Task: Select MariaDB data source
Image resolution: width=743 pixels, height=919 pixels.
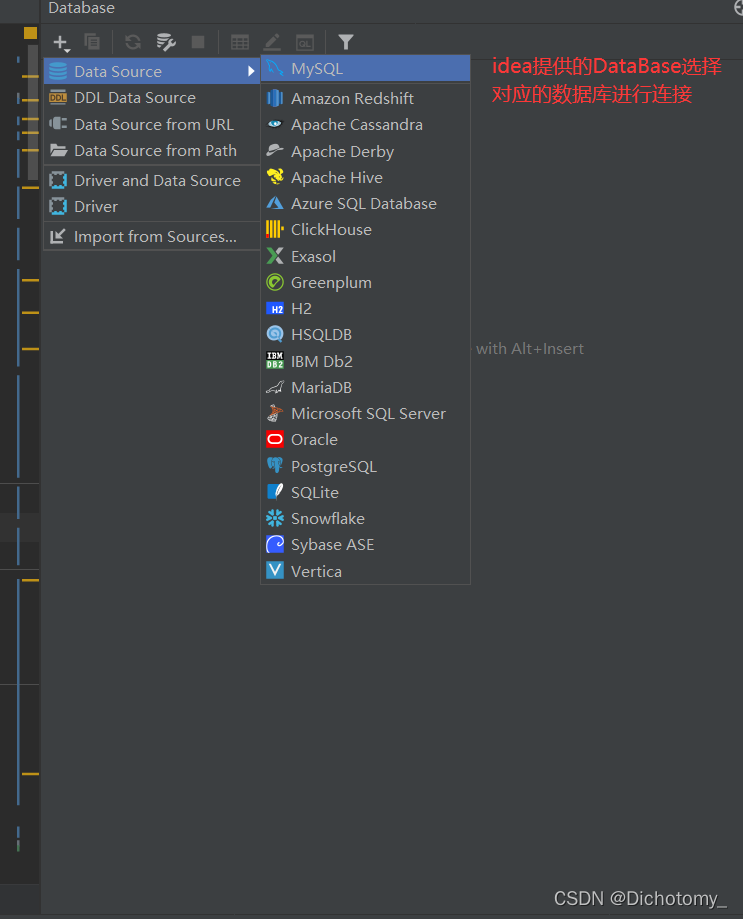Action: [x=366, y=387]
